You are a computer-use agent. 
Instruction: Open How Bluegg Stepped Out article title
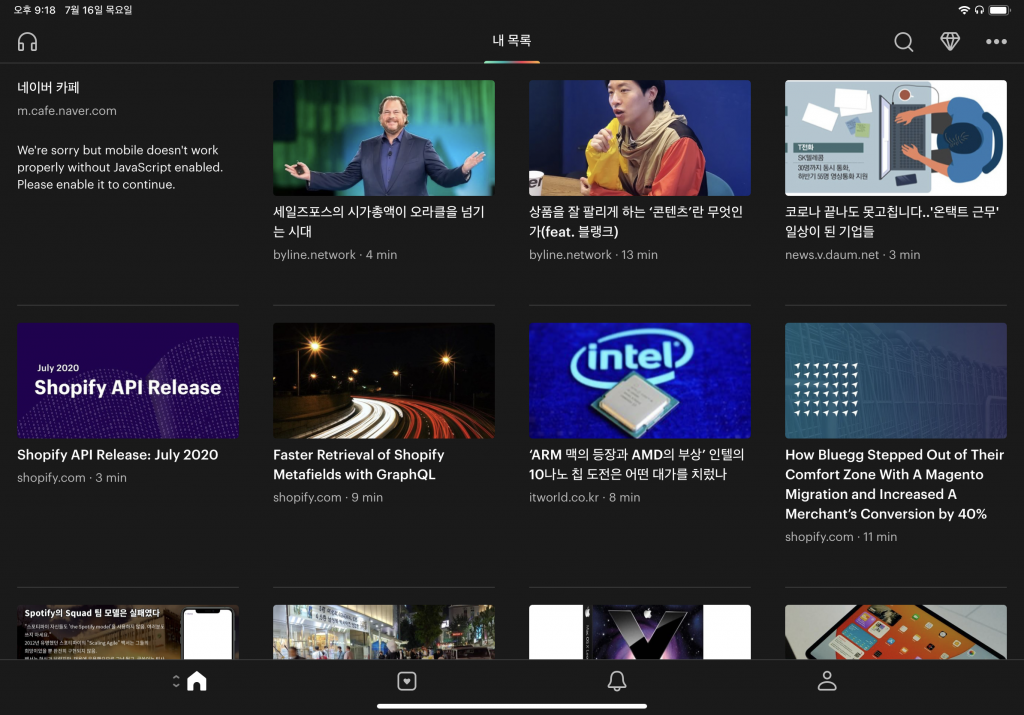tap(895, 484)
